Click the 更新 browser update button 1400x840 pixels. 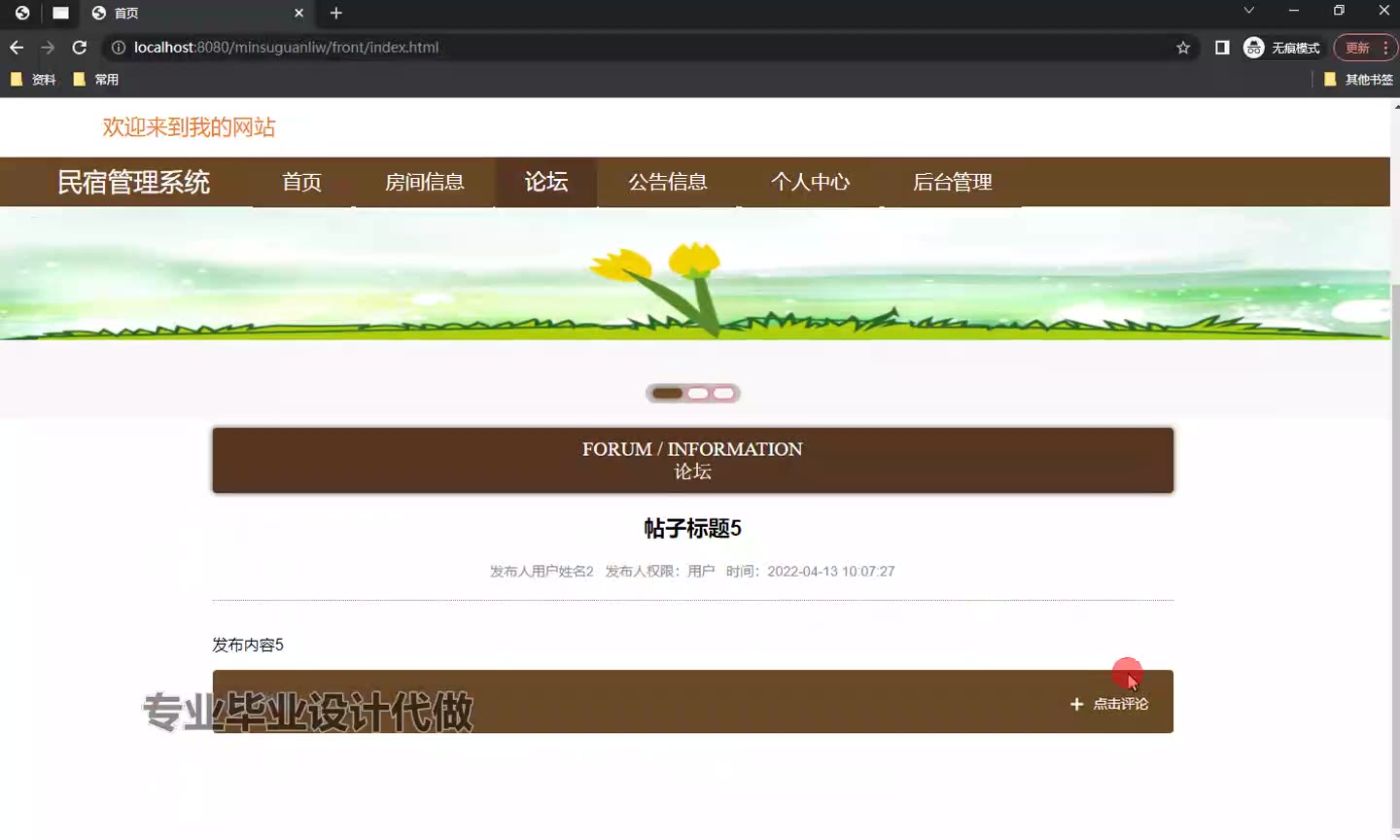pyautogui.click(x=1366, y=48)
